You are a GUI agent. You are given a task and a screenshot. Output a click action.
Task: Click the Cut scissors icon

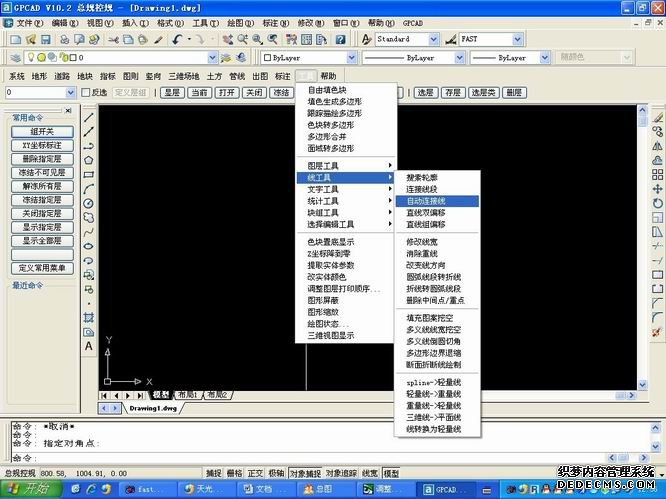113,39
